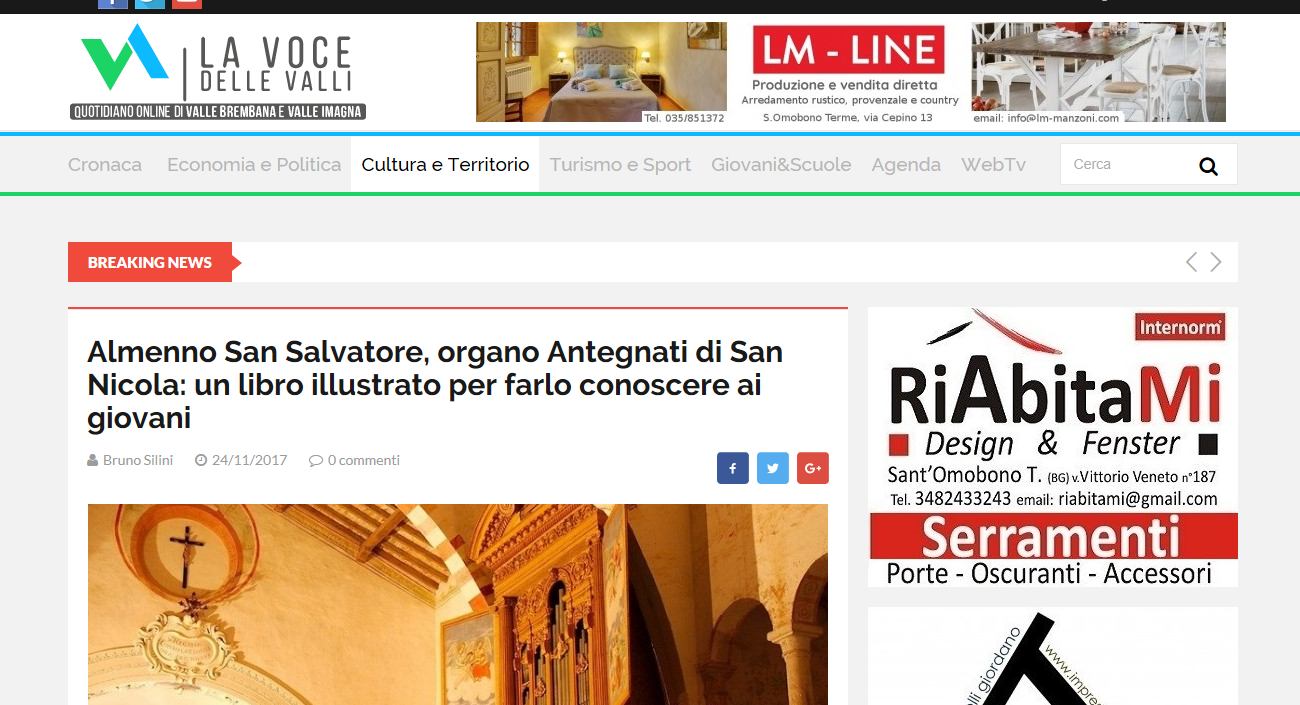Share article via Google Plus button
The height and width of the screenshot is (705, 1300).
(x=813, y=468)
